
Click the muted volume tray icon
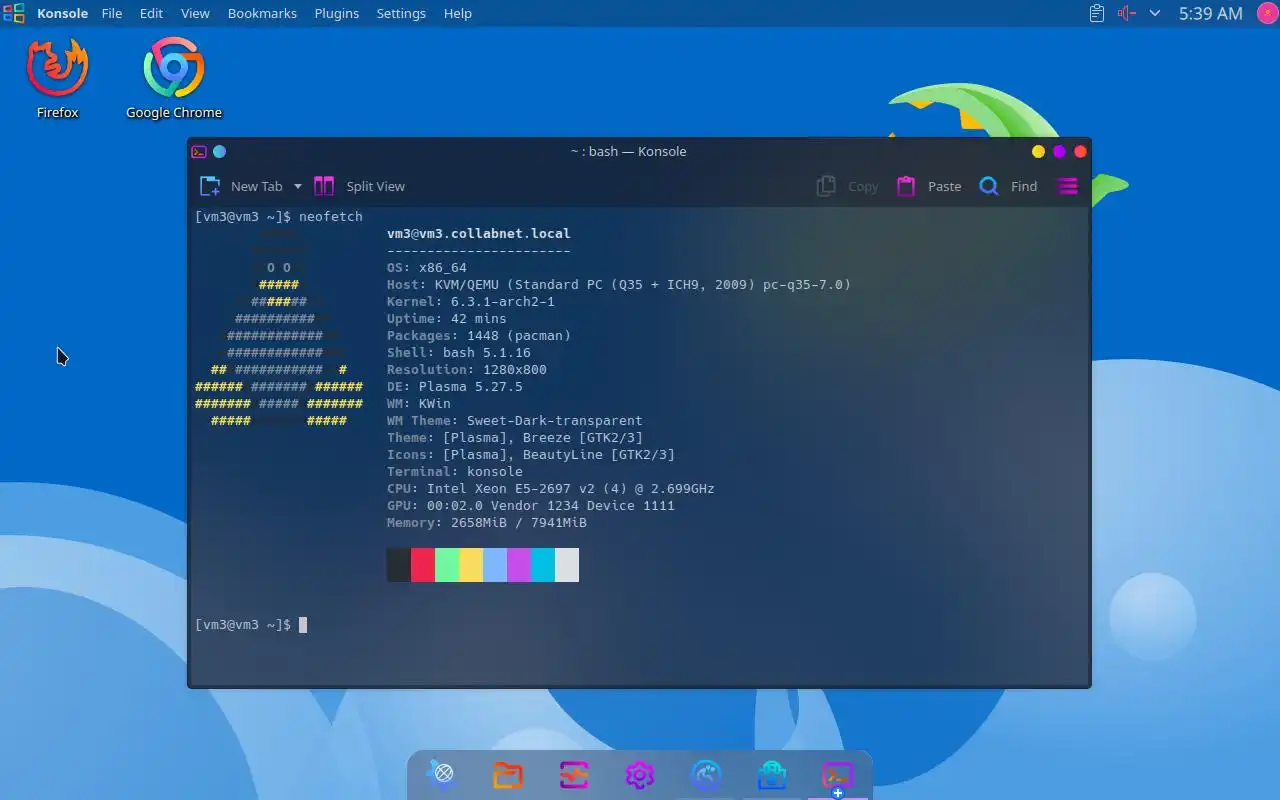pos(1126,13)
